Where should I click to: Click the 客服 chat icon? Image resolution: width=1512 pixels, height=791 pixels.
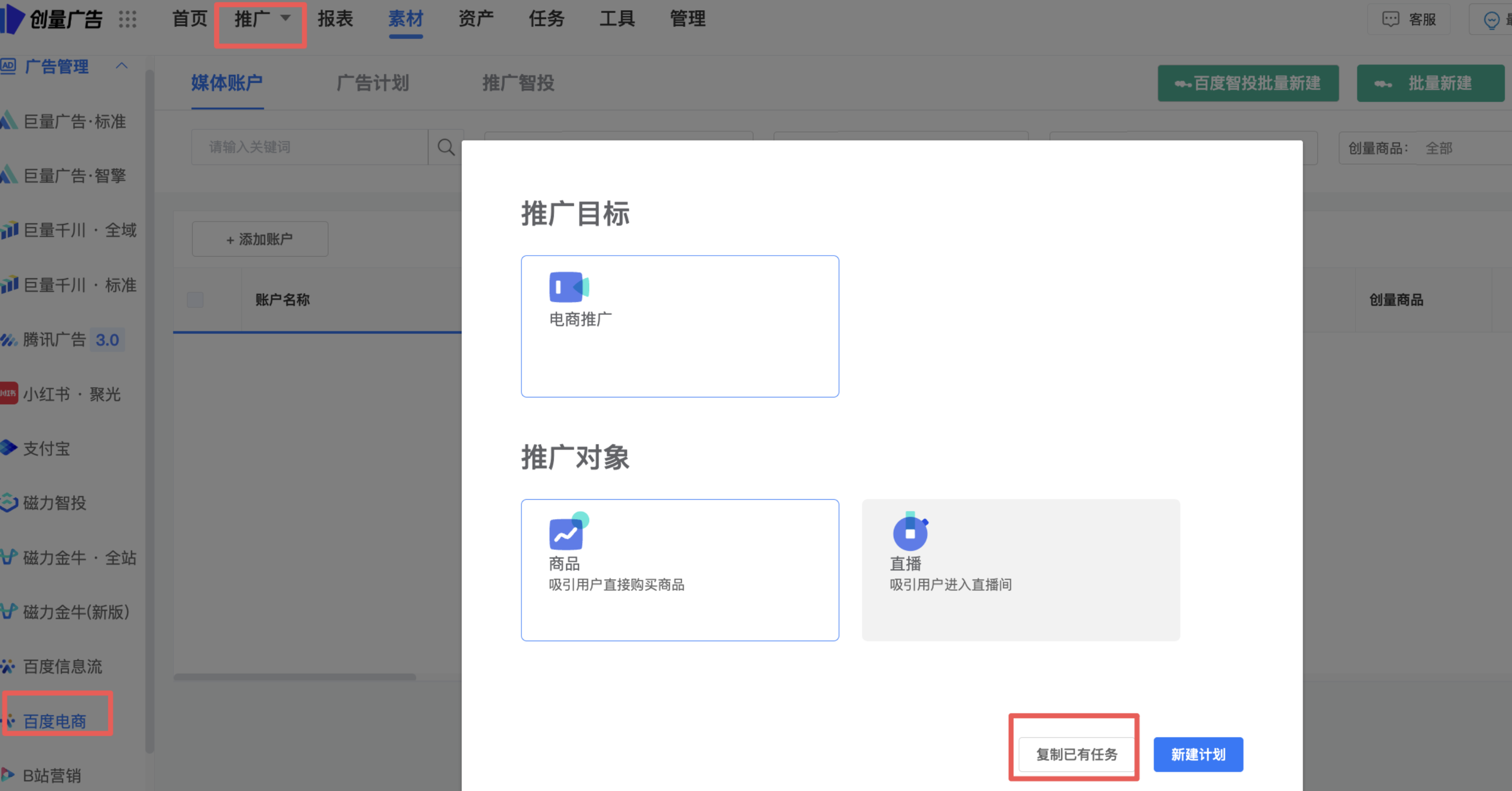(1390, 19)
